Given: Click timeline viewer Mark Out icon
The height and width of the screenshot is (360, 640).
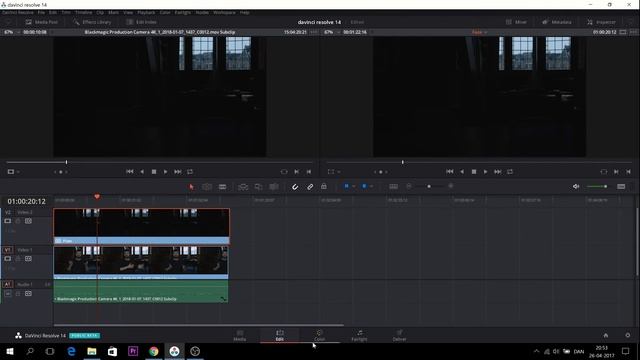Looking at the screenshot, I should tap(629, 172).
